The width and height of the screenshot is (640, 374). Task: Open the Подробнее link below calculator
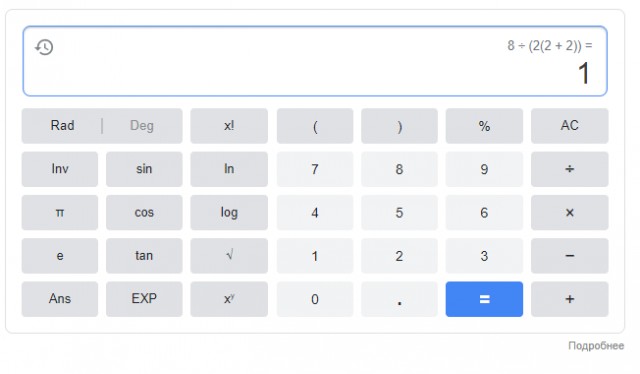pyautogui.click(x=596, y=346)
